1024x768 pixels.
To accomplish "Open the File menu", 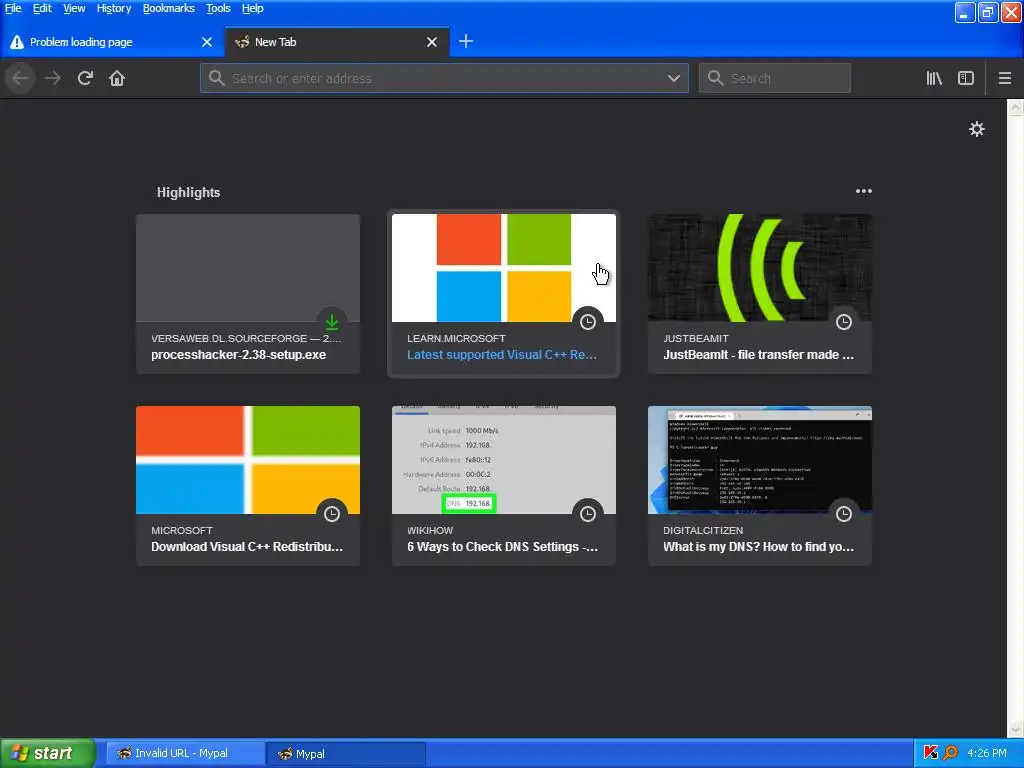I will pos(13,8).
